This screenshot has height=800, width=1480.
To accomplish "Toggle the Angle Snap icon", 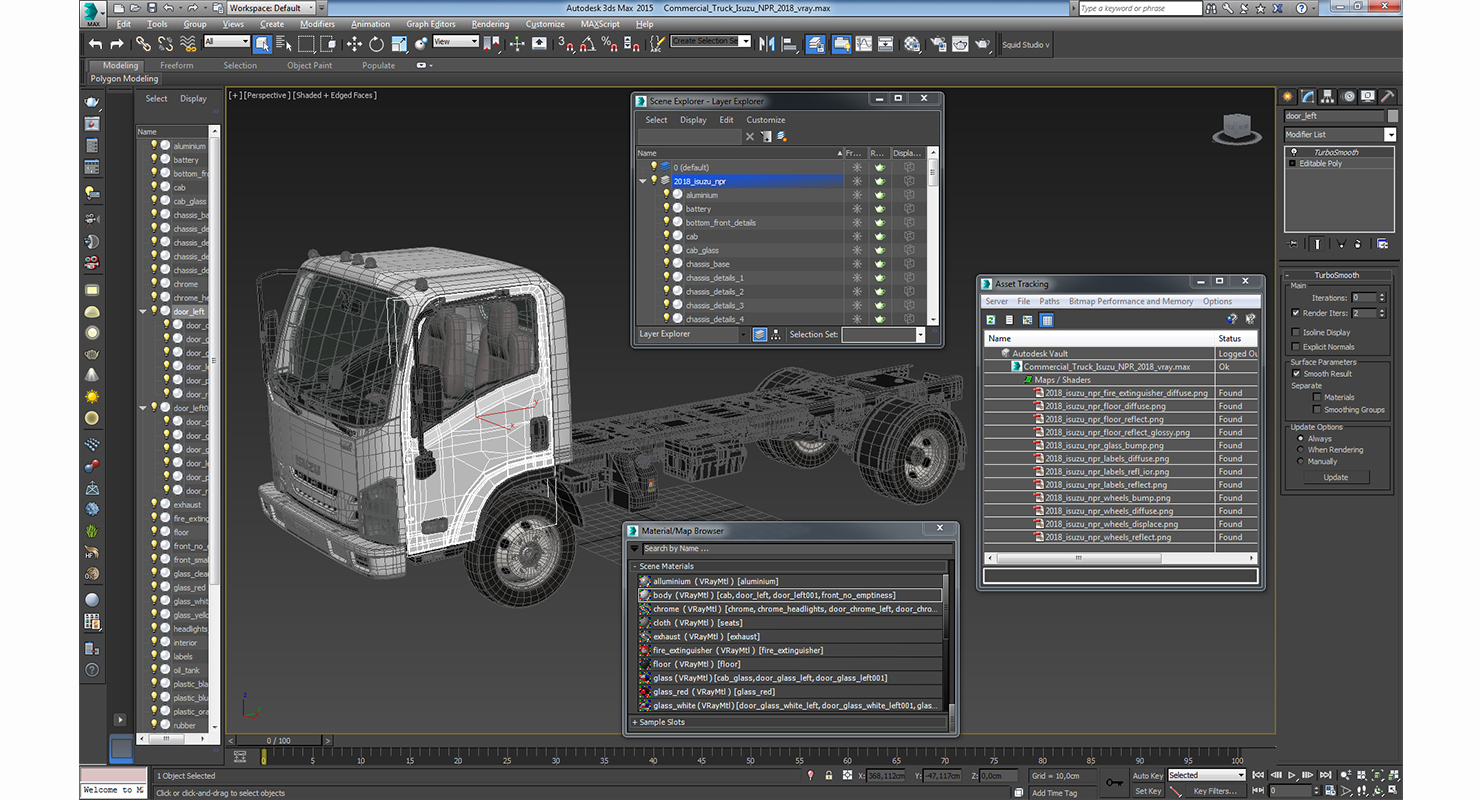I will tap(588, 44).
